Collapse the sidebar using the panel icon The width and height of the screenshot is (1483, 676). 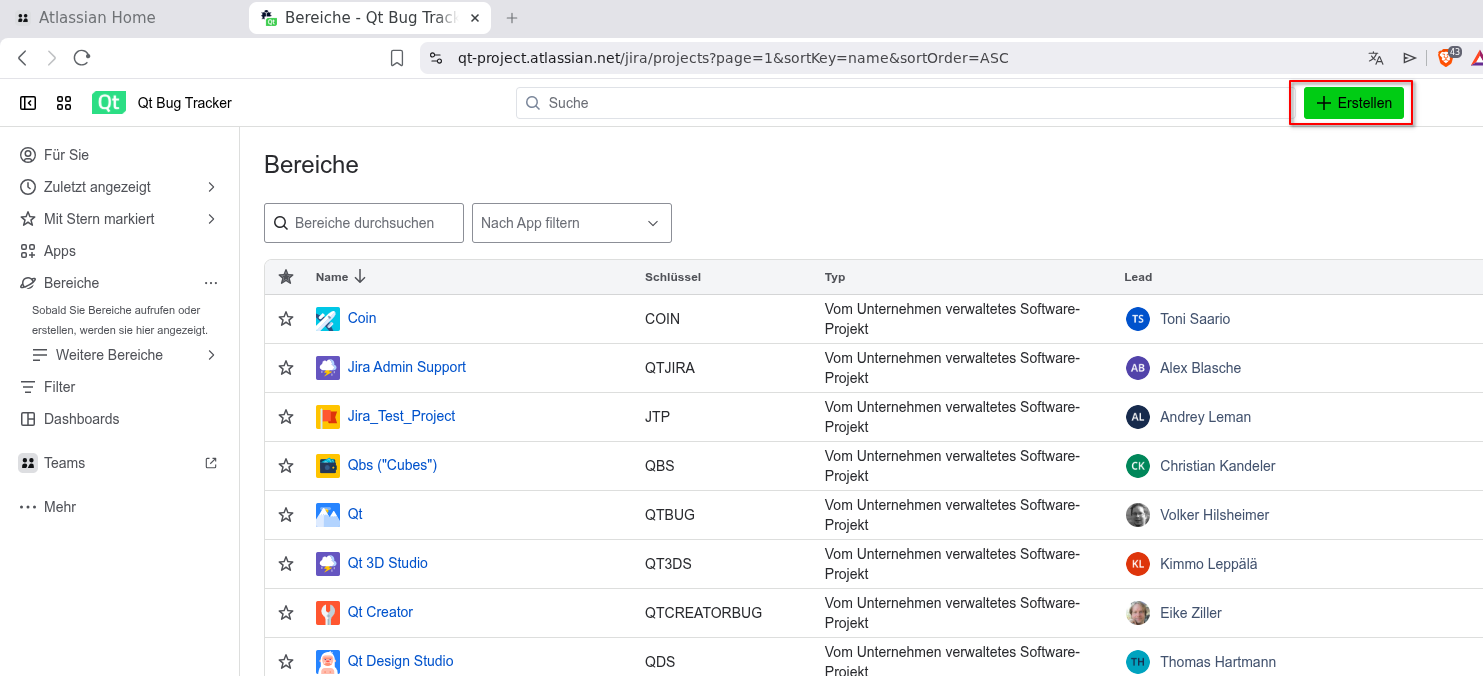pyautogui.click(x=28, y=103)
